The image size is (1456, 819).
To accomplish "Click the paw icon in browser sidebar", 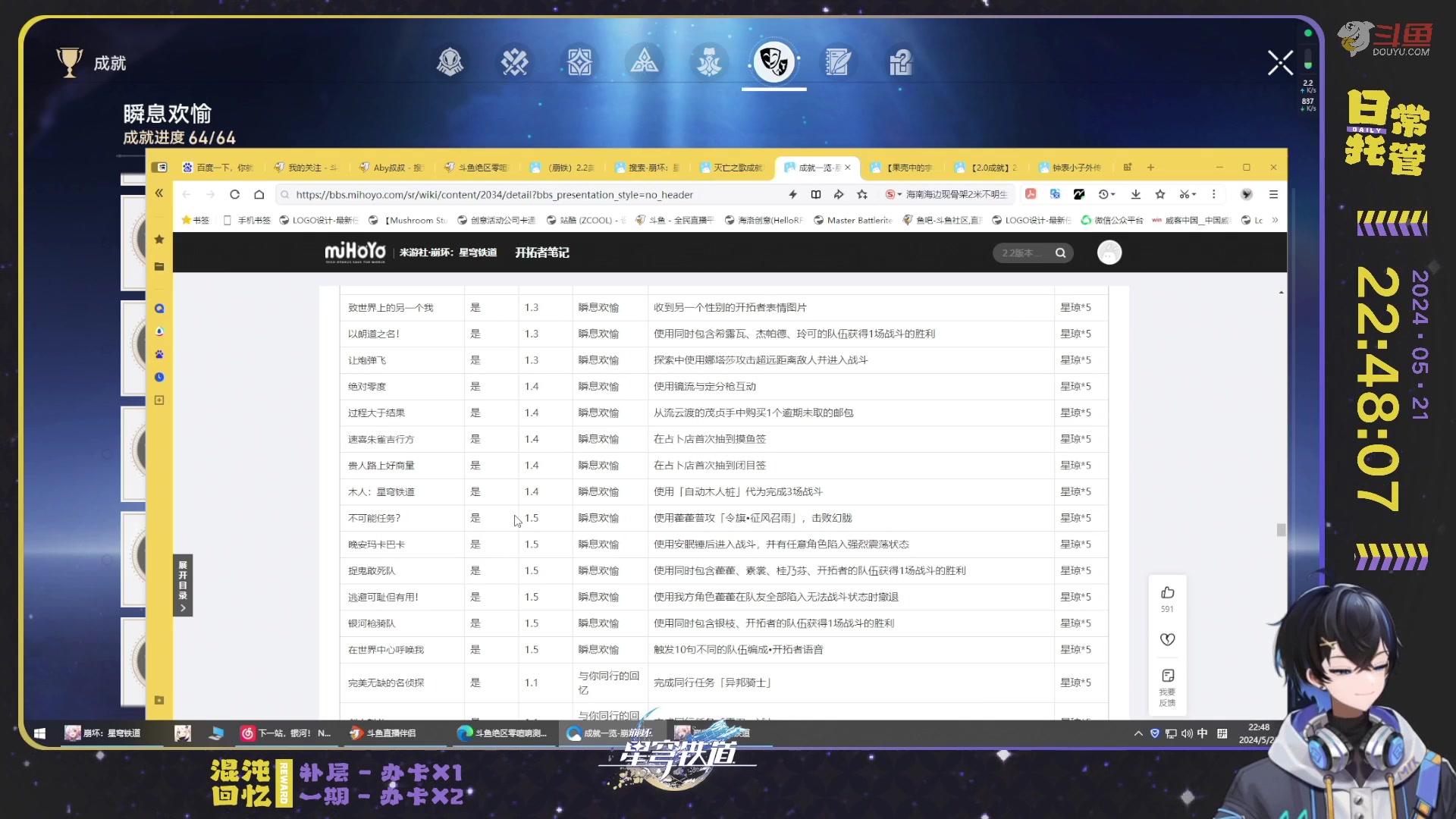I will 159,354.
